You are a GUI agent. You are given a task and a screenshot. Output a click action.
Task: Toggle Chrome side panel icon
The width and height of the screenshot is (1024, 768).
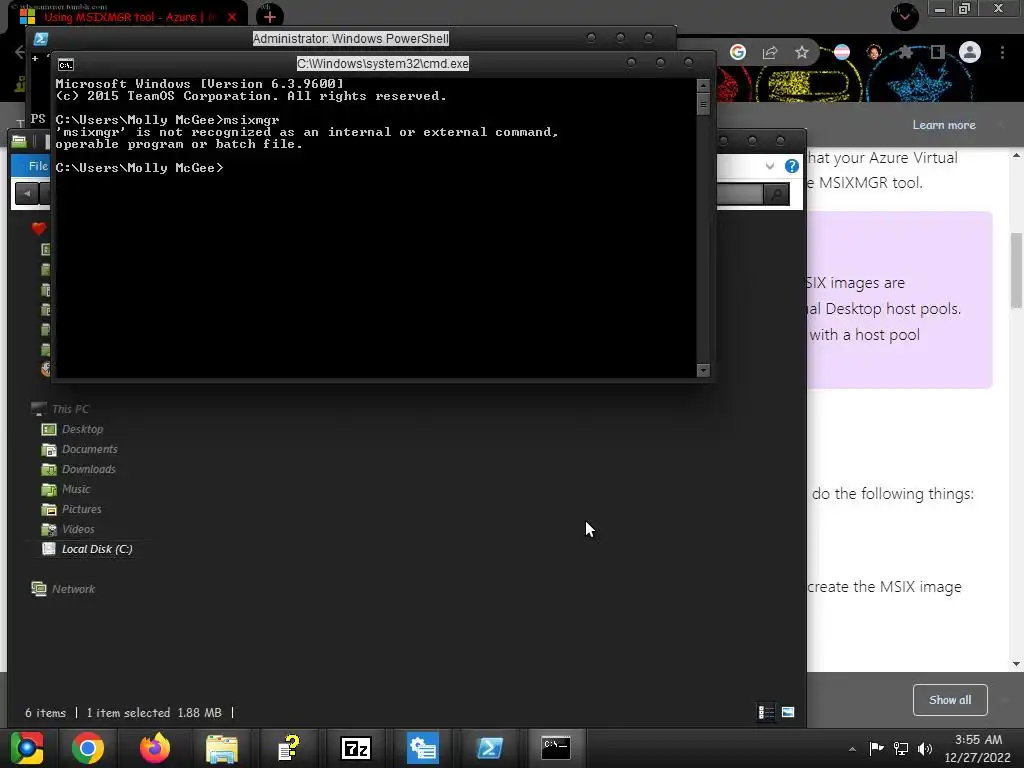click(938, 52)
